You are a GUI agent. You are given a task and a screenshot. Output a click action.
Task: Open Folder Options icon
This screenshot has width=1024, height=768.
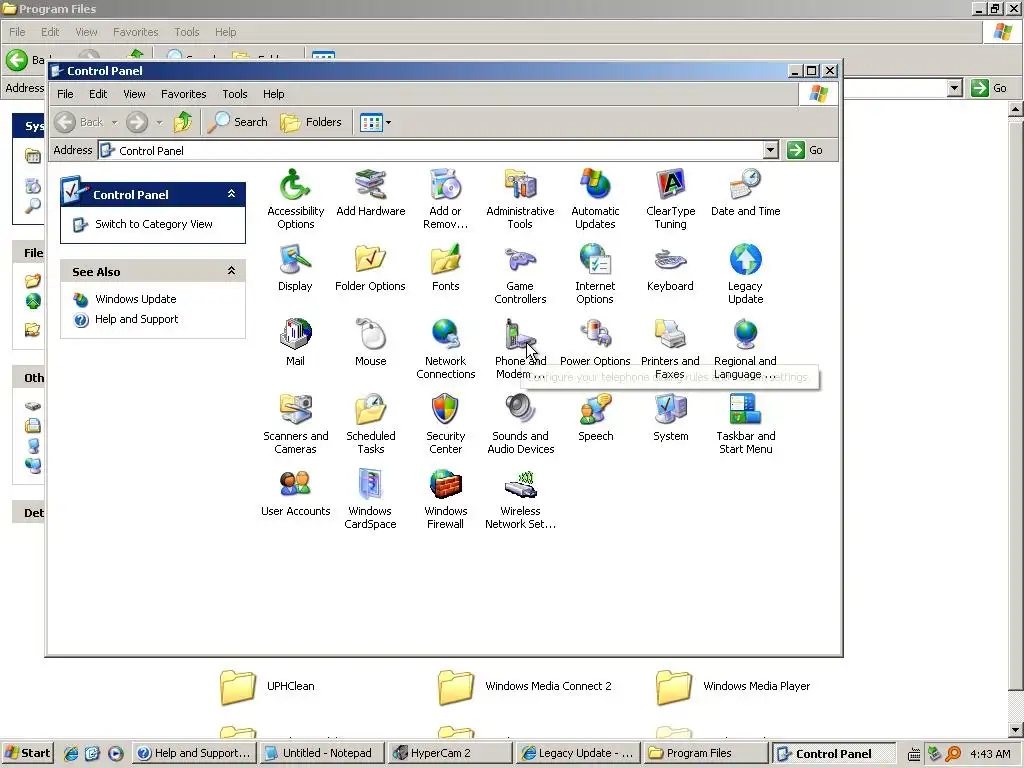(x=370, y=260)
